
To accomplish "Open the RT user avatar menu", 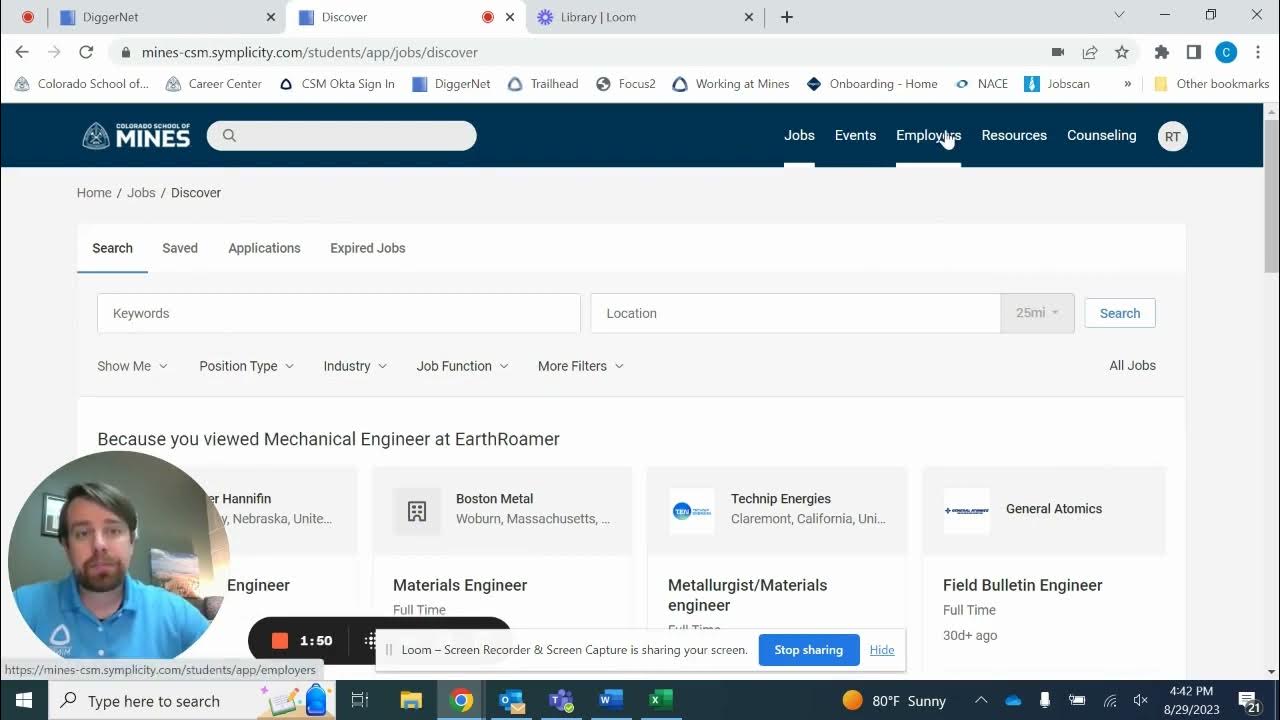I will pyautogui.click(x=1172, y=136).
